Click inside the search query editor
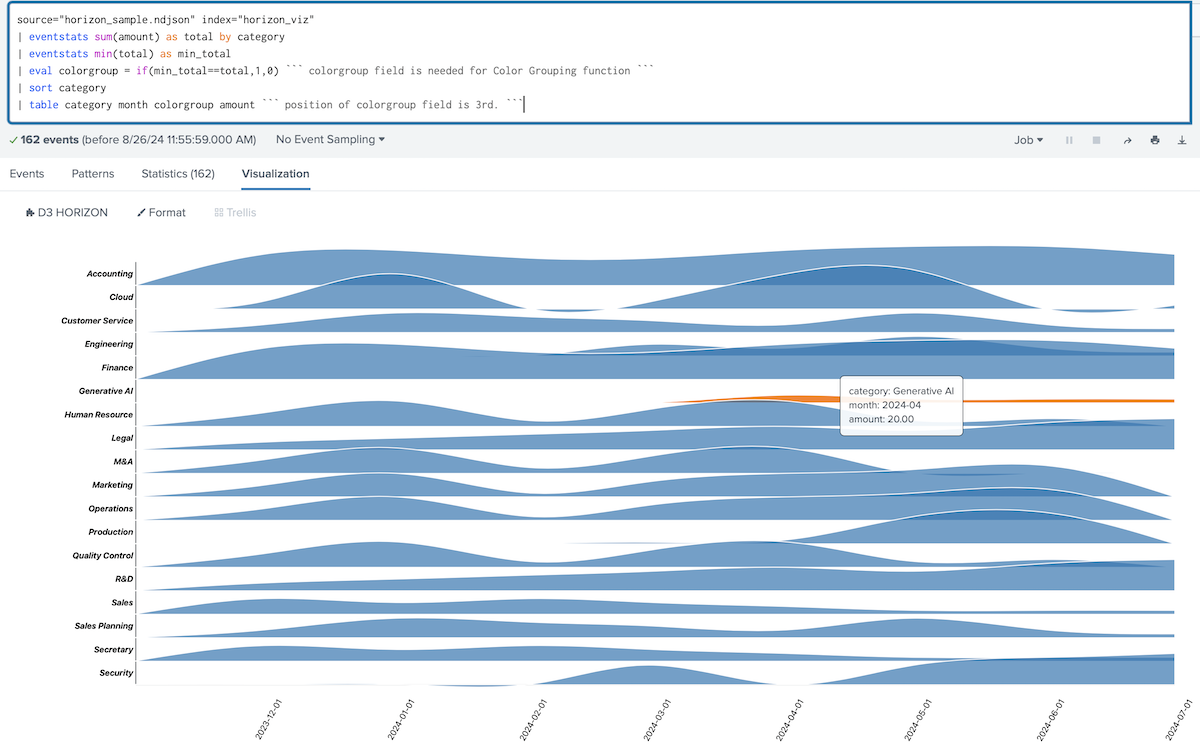Image resolution: width=1200 pixels, height=755 pixels. coord(598,62)
